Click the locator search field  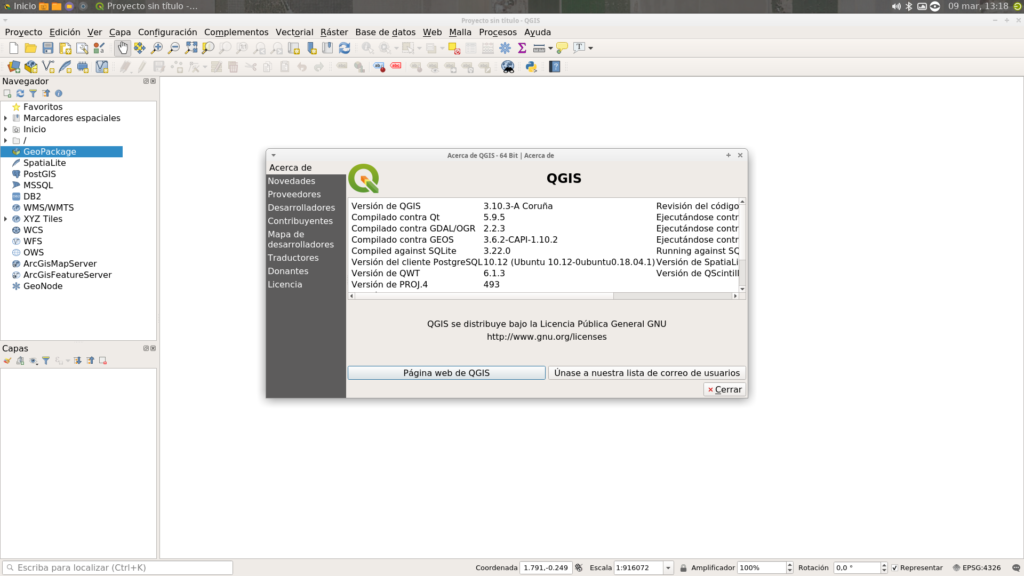(x=118, y=568)
